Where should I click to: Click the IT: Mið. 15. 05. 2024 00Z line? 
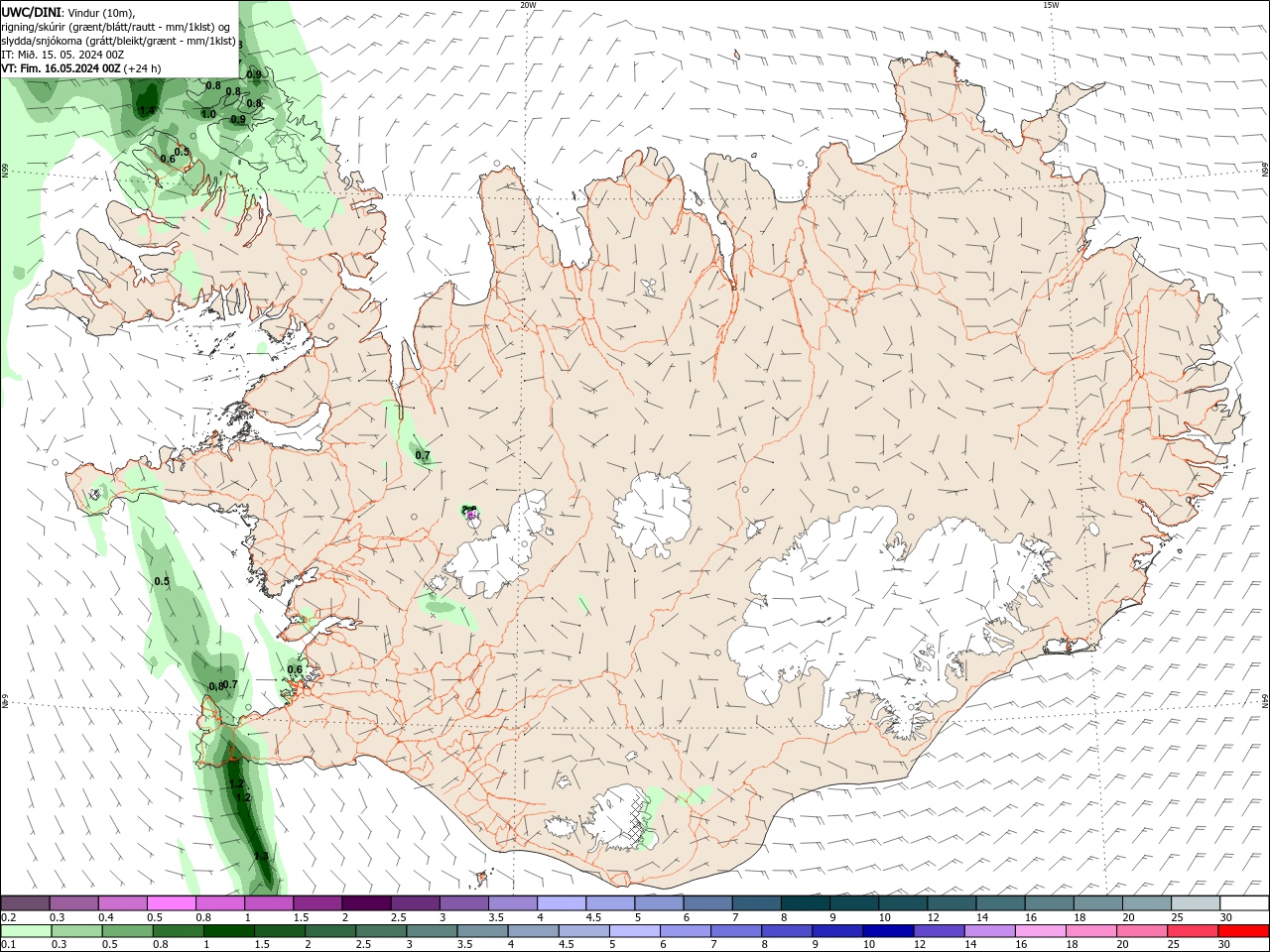click(x=63, y=55)
